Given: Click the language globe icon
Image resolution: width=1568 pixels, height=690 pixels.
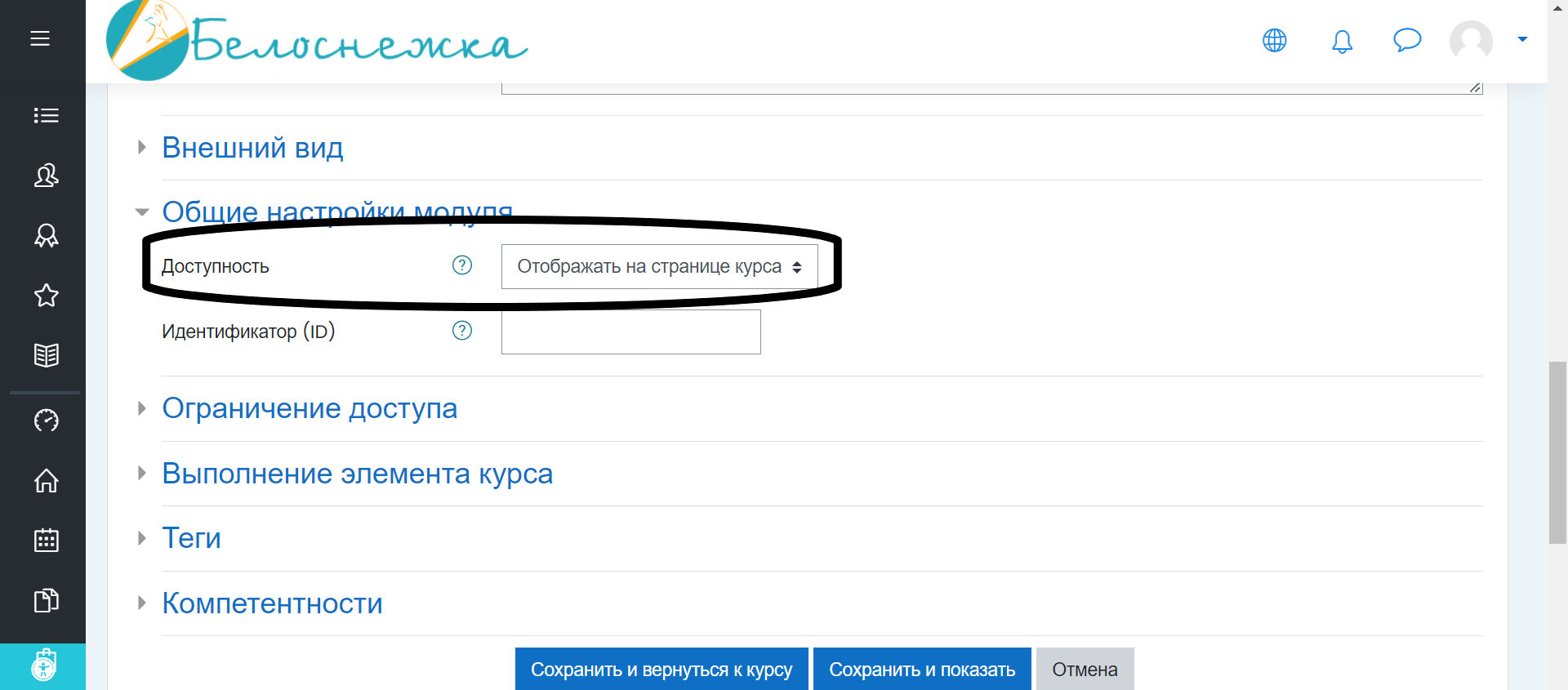Looking at the screenshot, I should pos(1274,40).
